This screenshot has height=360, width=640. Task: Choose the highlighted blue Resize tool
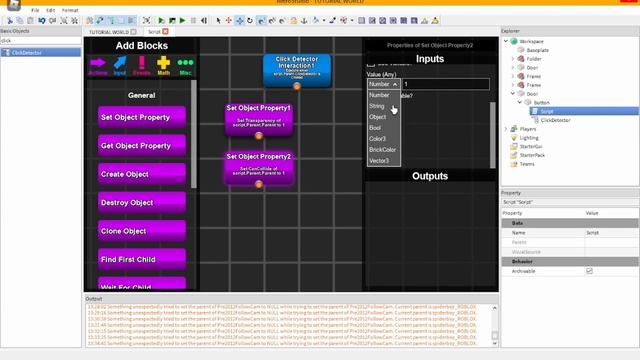240,20
